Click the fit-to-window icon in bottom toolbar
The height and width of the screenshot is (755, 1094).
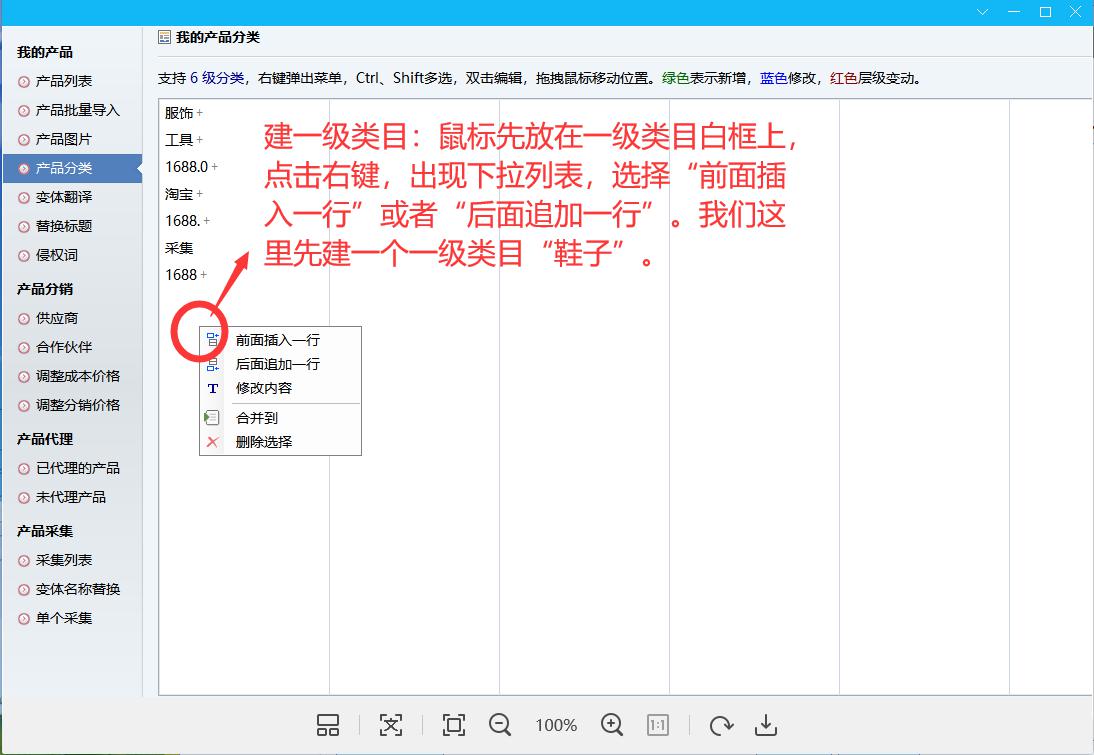click(x=391, y=725)
